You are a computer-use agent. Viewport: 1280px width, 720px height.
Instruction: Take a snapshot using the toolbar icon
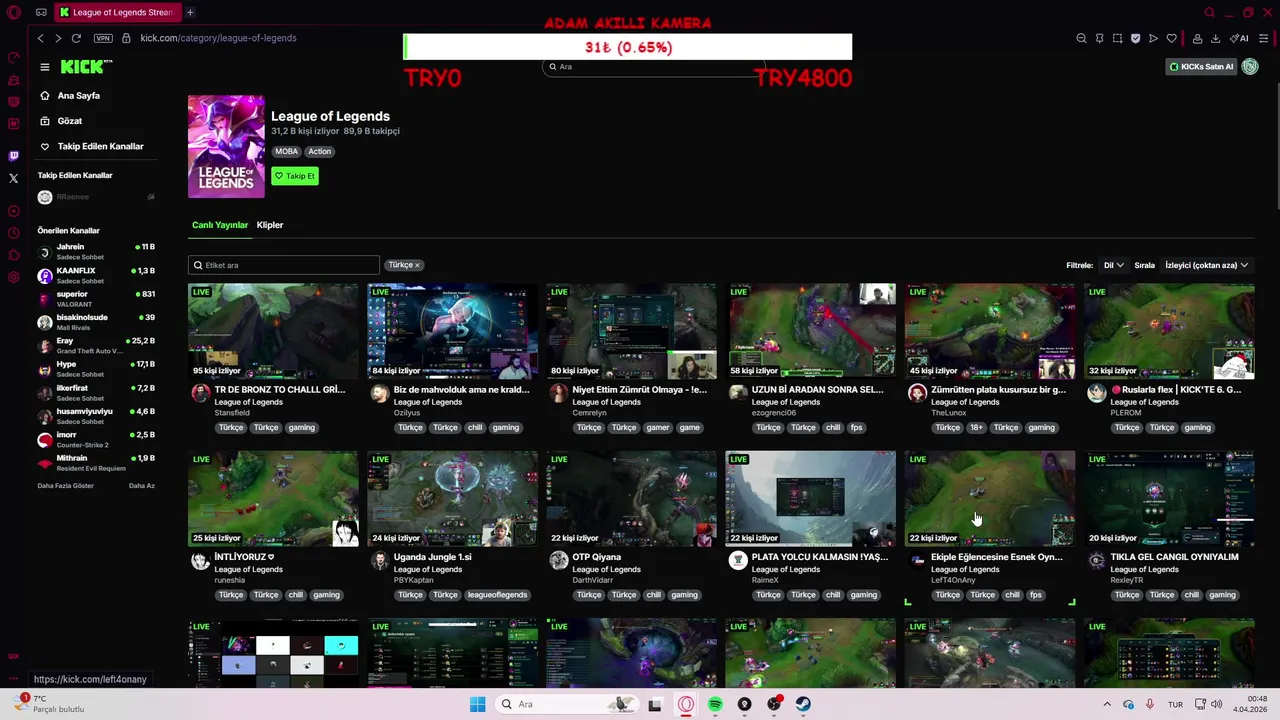point(1117,38)
